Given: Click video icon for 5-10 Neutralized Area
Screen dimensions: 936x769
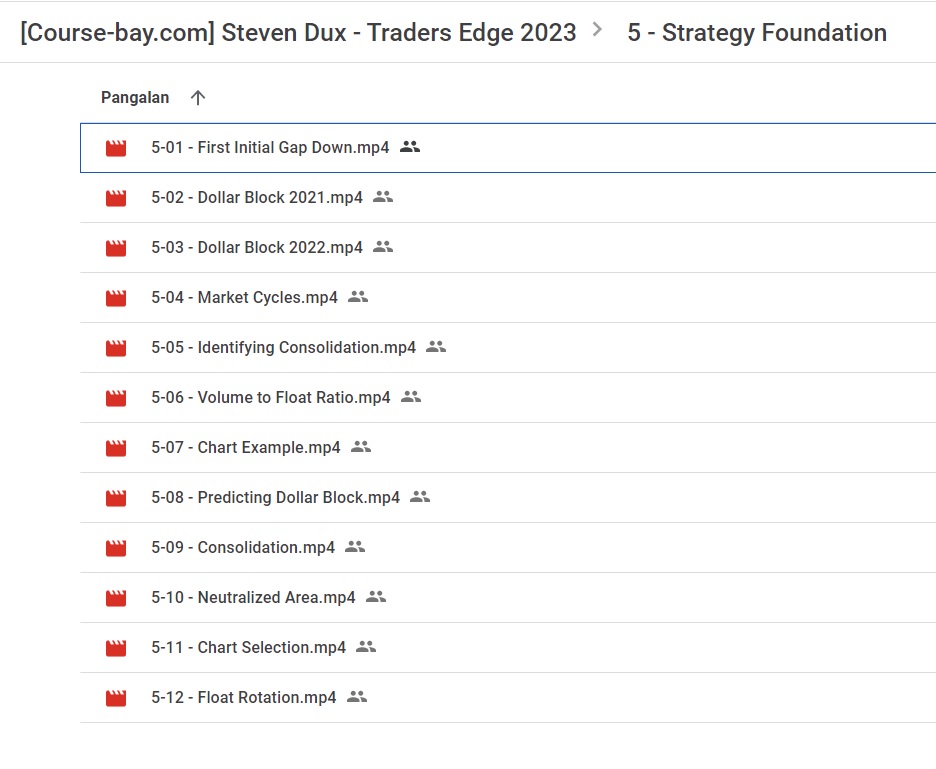Looking at the screenshot, I should click(x=116, y=598).
